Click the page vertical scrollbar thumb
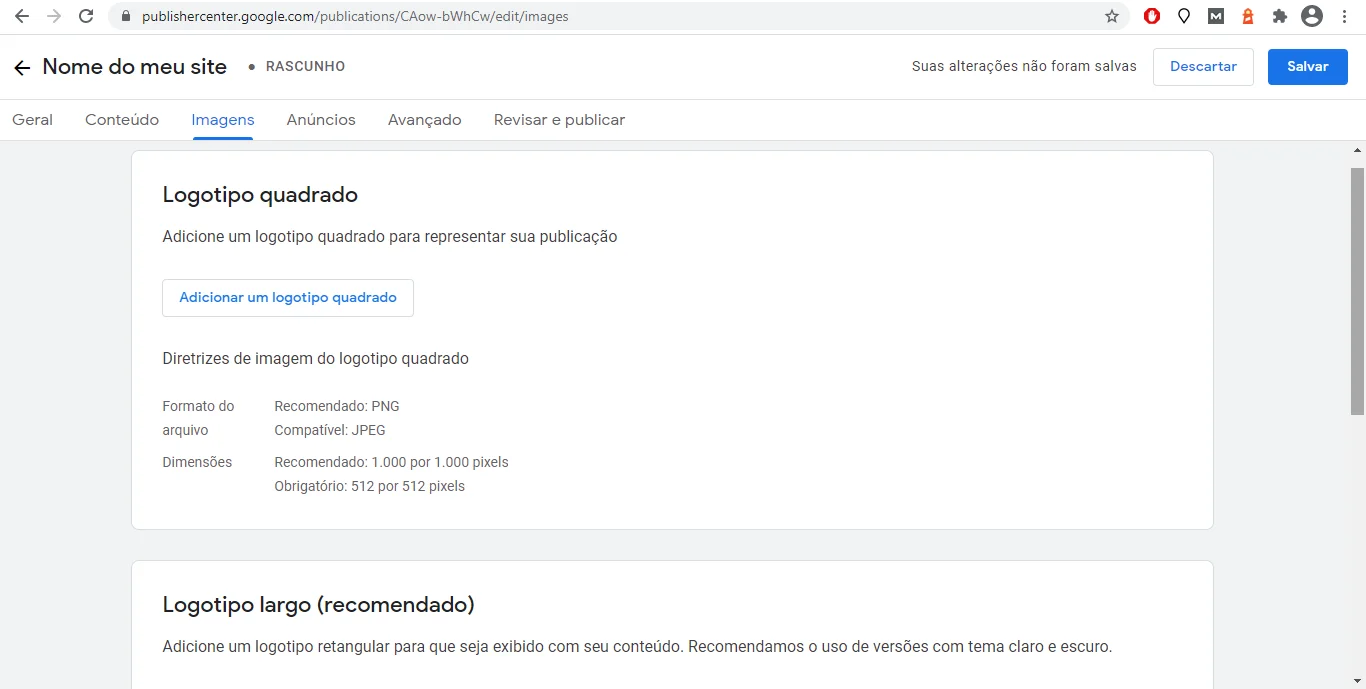 (1357, 290)
